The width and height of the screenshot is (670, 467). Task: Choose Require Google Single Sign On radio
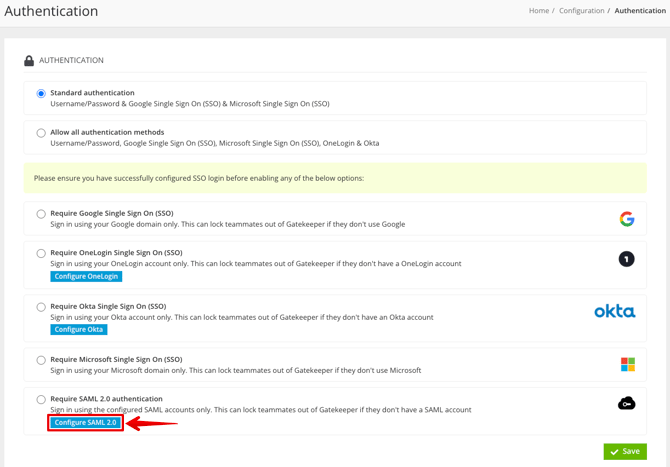pyautogui.click(x=41, y=214)
